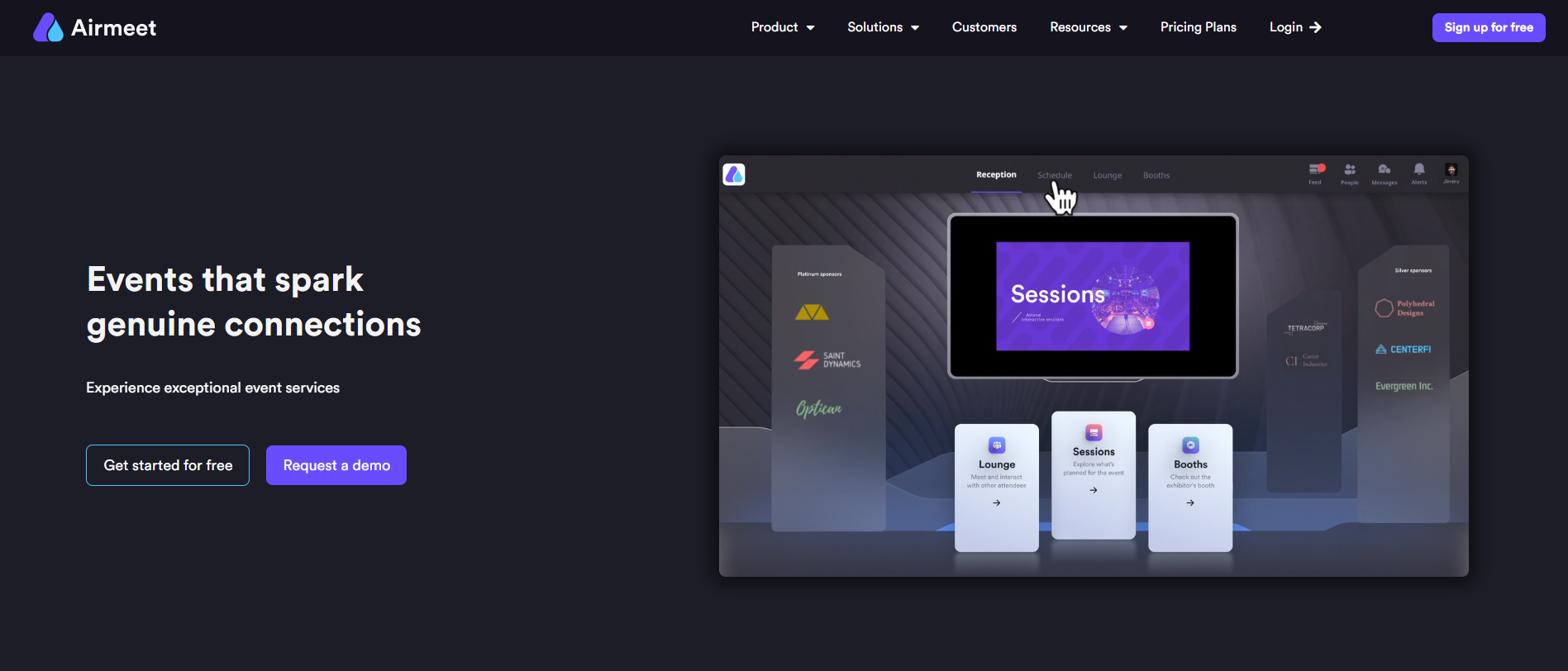The height and width of the screenshot is (671, 1568).
Task: Click 'Experience exceptional event services' text
Action: coord(213,388)
